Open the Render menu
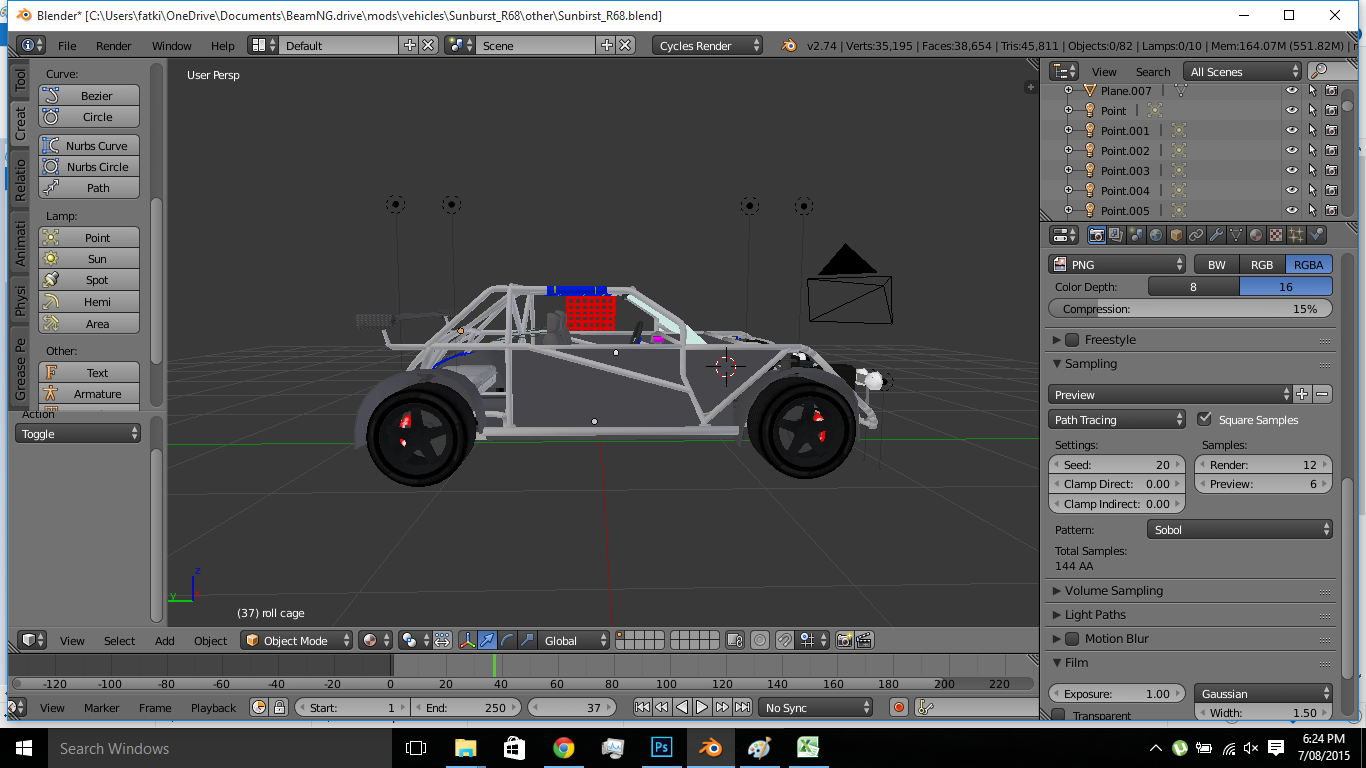Image resolution: width=1366 pixels, height=768 pixels. point(113,46)
